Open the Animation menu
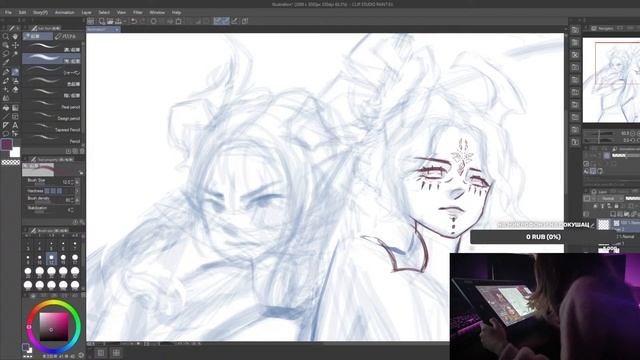The height and width of the screenshot is (360, 640). click(x=64, y=13)
